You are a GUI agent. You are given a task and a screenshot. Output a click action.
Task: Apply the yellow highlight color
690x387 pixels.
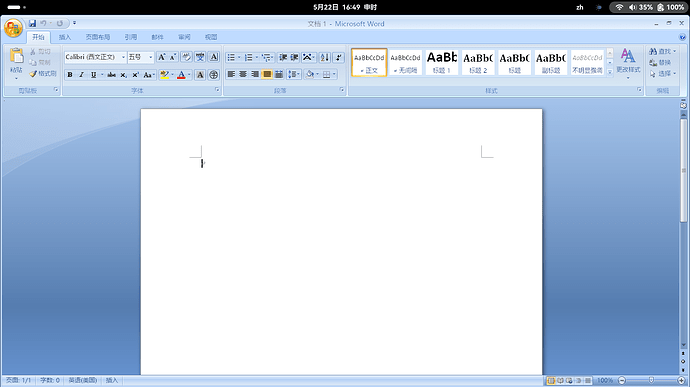click(x=165, y=75)
